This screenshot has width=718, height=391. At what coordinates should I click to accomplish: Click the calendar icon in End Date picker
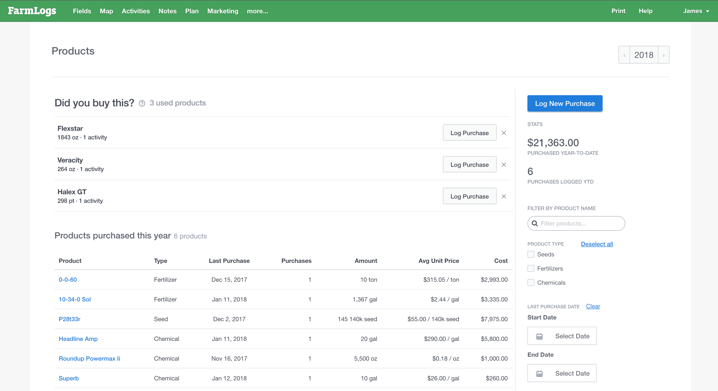tap(539, 374)
